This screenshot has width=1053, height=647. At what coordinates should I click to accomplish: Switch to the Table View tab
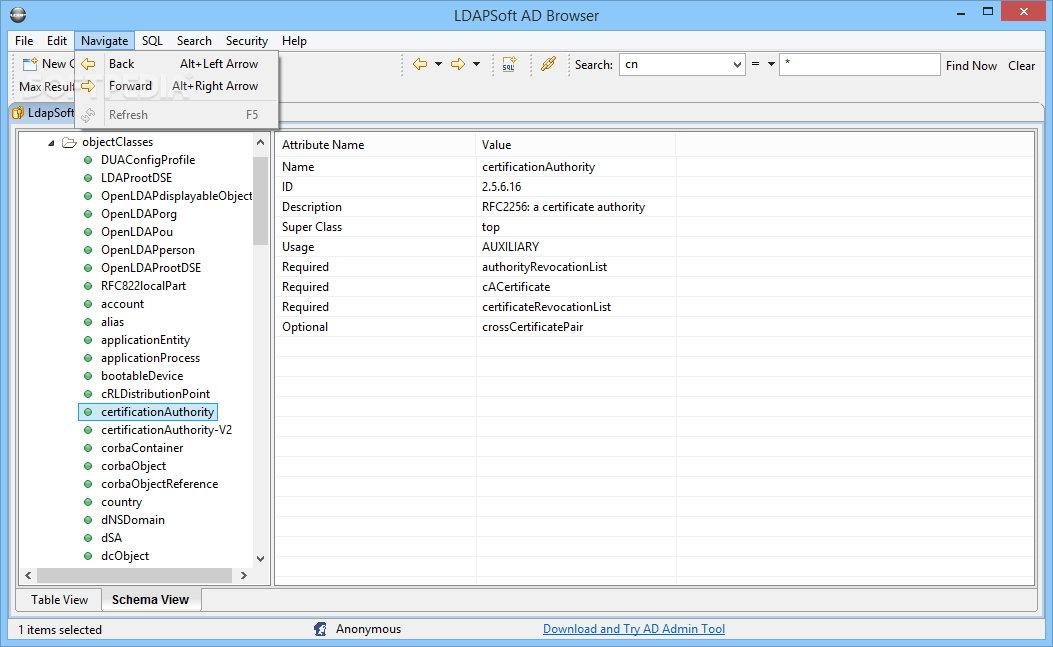[x=59, y=600]
